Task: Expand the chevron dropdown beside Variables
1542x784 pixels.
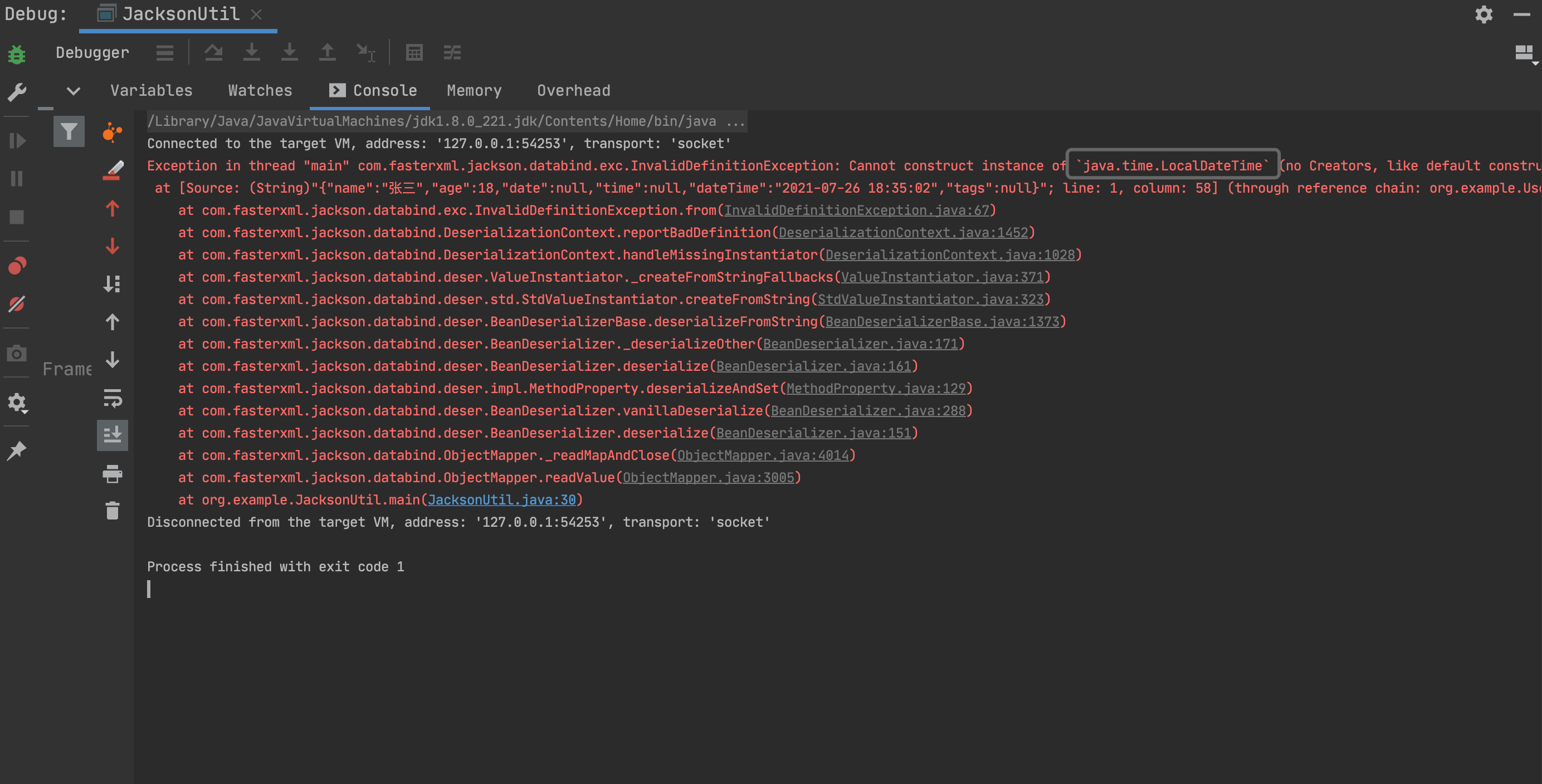Action: pyautogui.click(x=73, y=91)
